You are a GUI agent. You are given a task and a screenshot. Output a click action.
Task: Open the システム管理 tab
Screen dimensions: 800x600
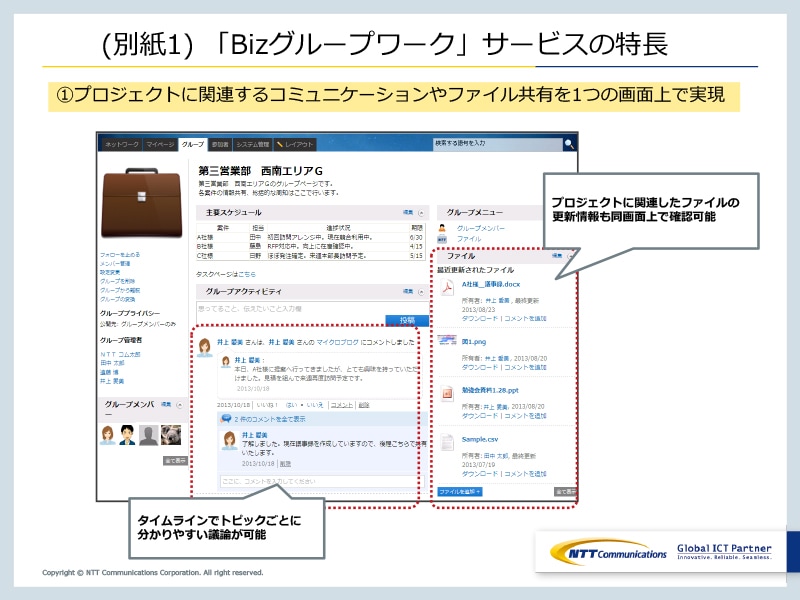[x=253, y=144]
